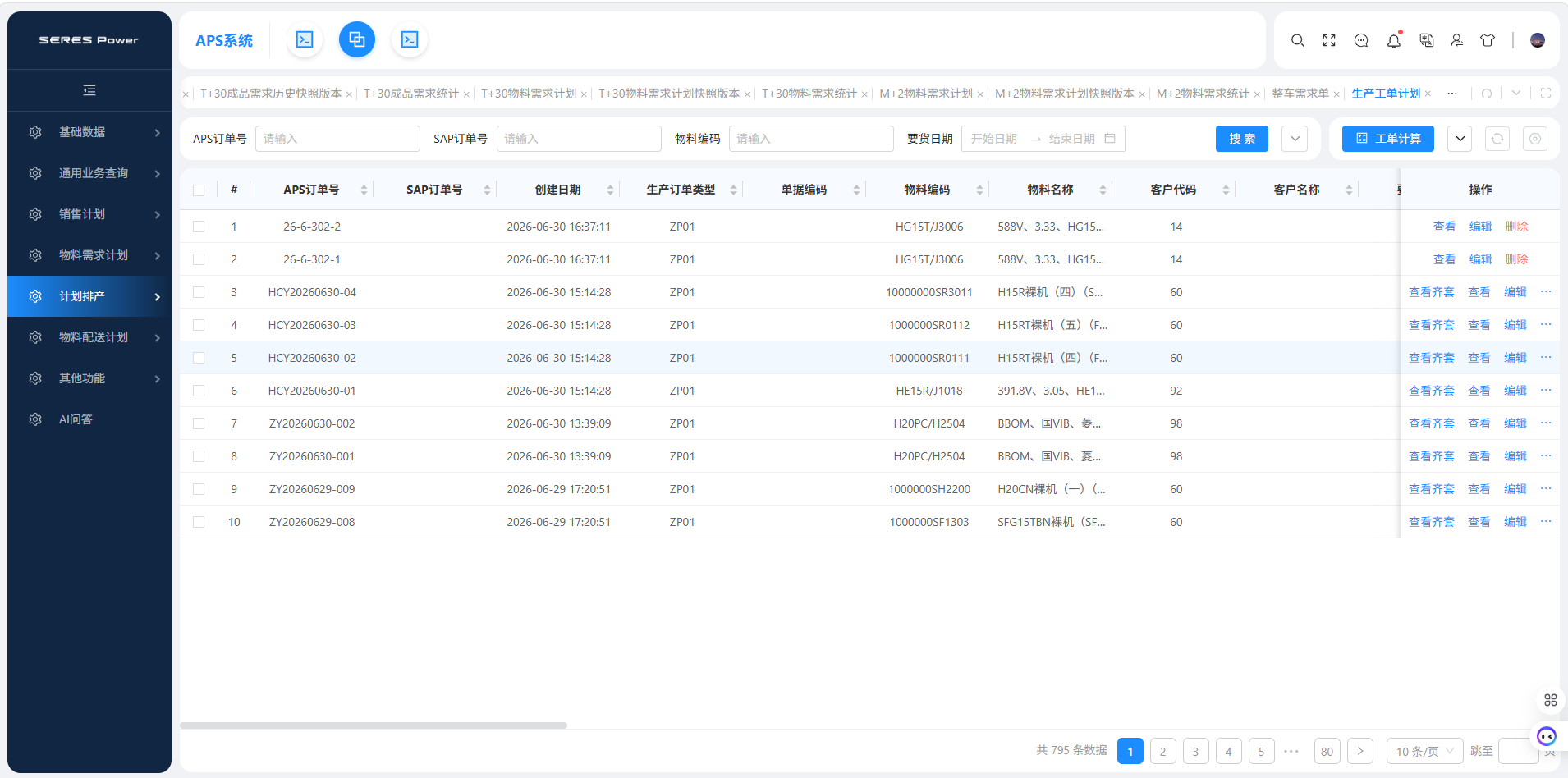Check the row for ZY20260629-009
The width and height of the screenshot is (1568, 778).
pos(199,489)
